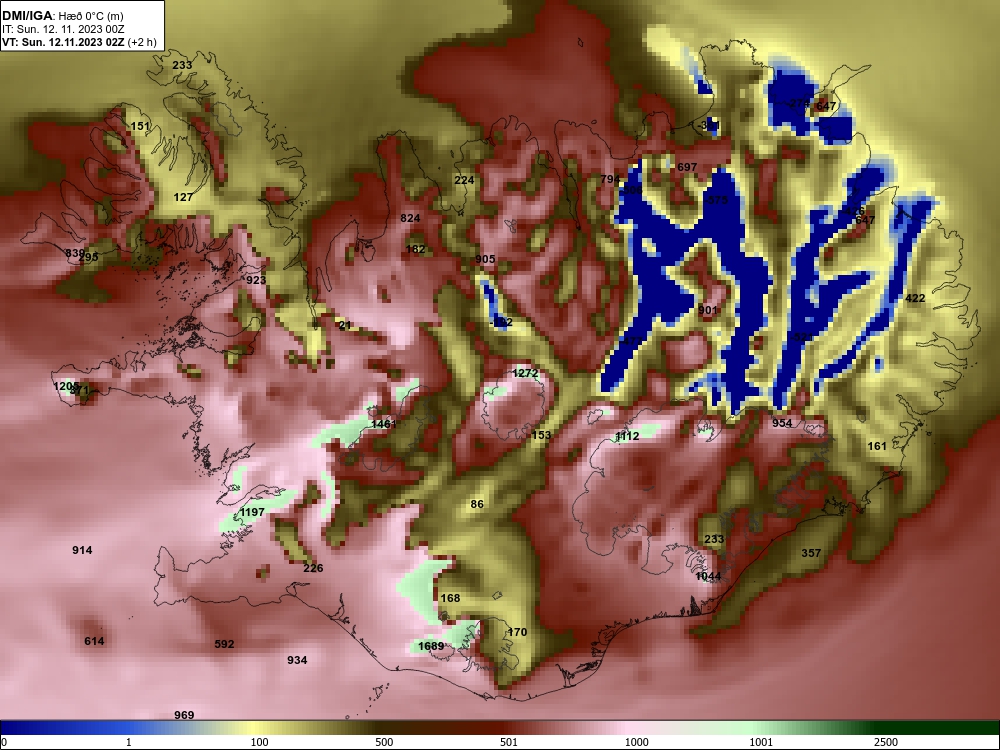This screenshot has width=1000, height=750.
Task: Click the 170 value on the map
Action: [517, 632]
